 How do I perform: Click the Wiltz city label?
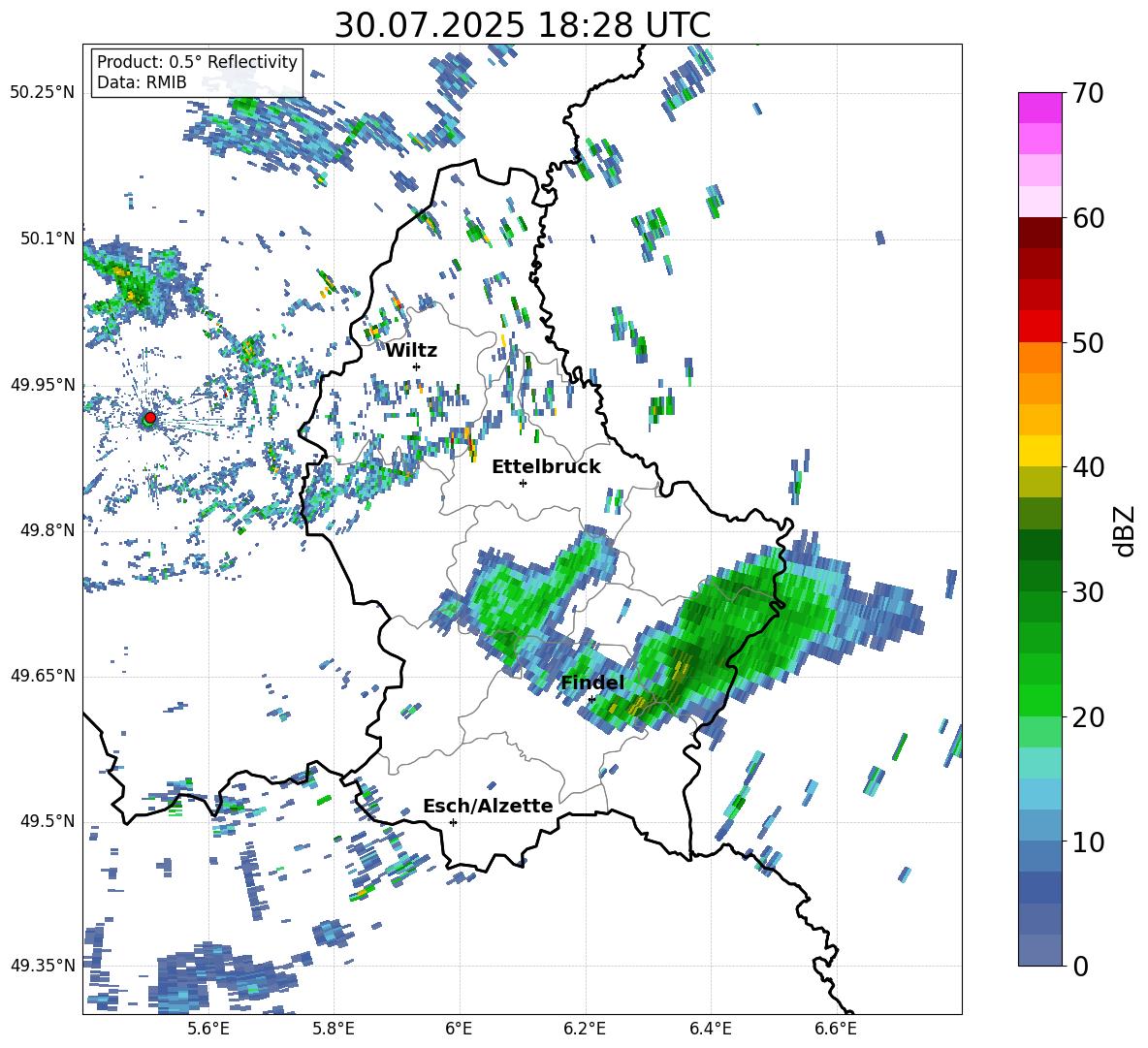pos(411,351)
